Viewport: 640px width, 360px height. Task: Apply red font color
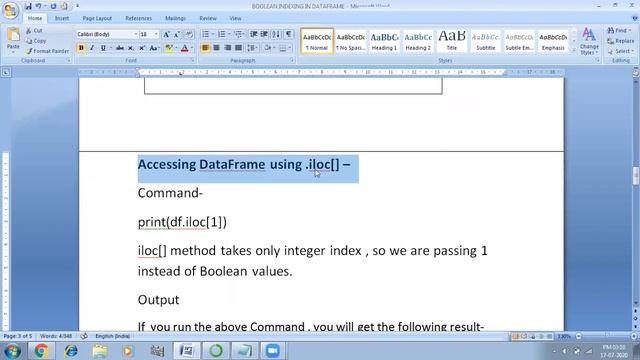point(184,48)
